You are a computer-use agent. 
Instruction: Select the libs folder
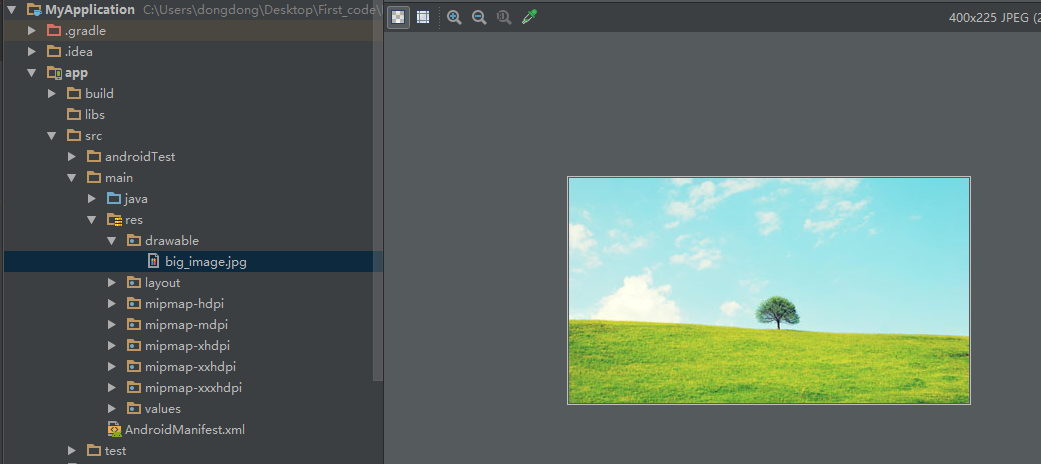(x=95, y=115)
